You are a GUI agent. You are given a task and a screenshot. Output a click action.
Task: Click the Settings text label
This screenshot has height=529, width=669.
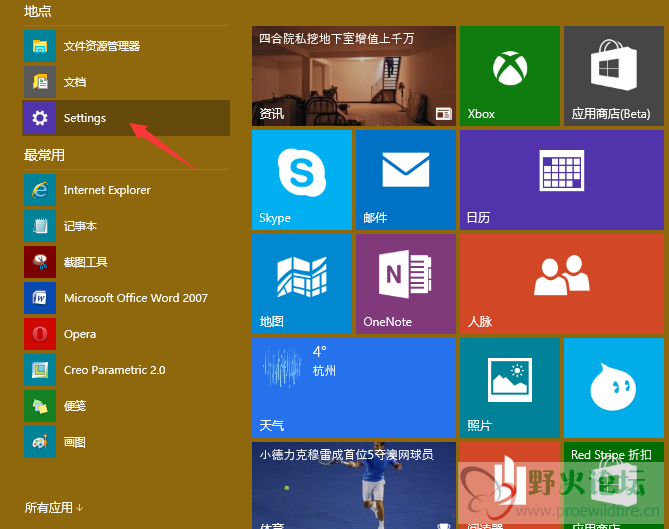(x=84, y=118)
